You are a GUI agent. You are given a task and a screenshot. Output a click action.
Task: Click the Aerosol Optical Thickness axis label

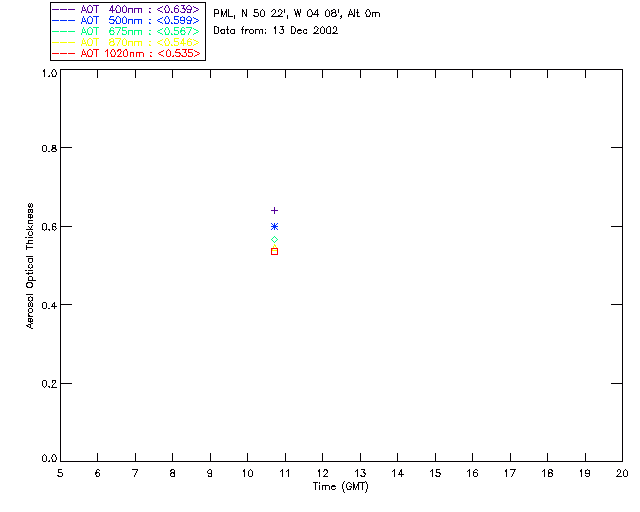coord(30,266)
